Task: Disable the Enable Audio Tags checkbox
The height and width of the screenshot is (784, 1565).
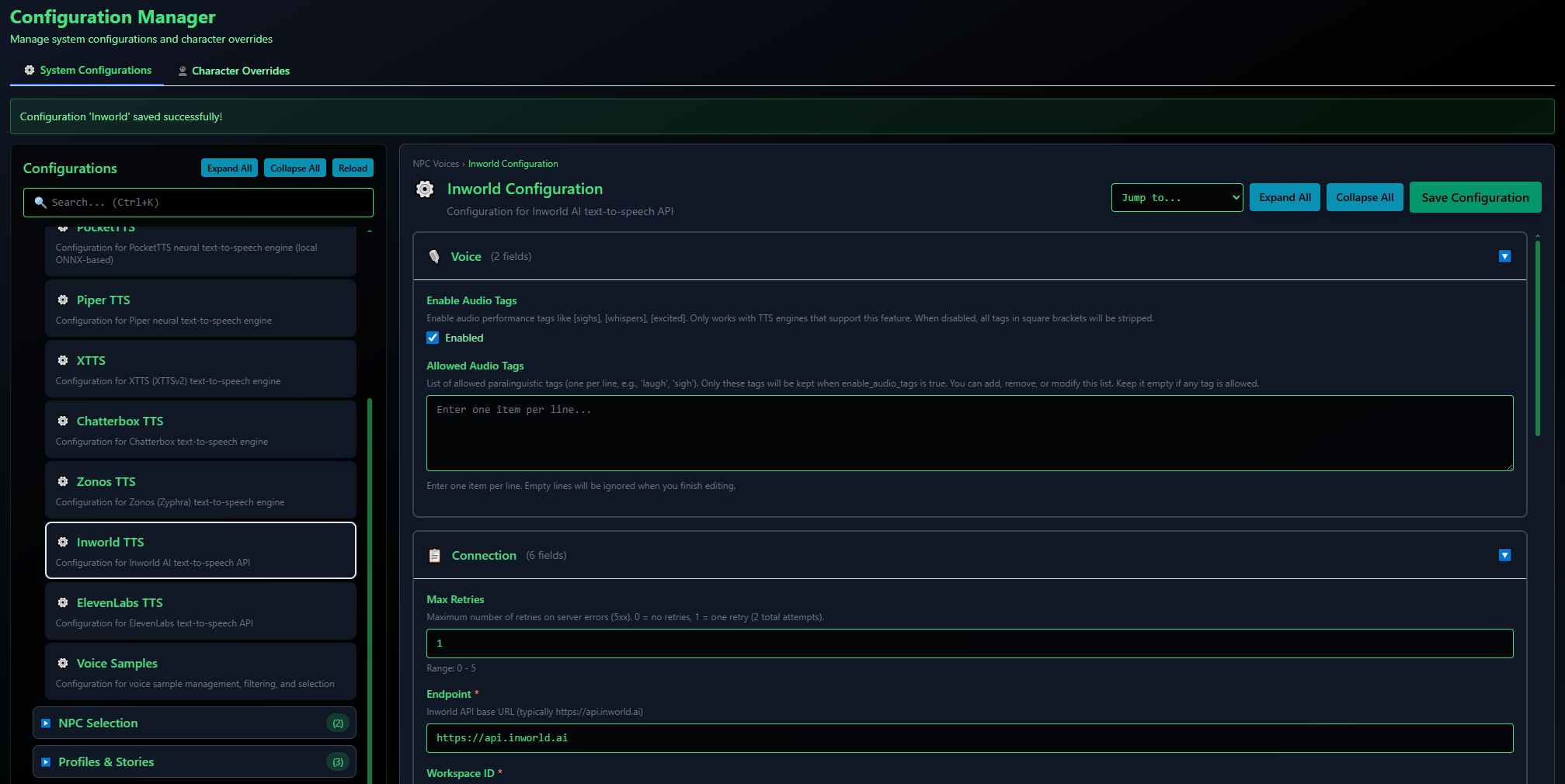Action: click(x=433, y=338)
